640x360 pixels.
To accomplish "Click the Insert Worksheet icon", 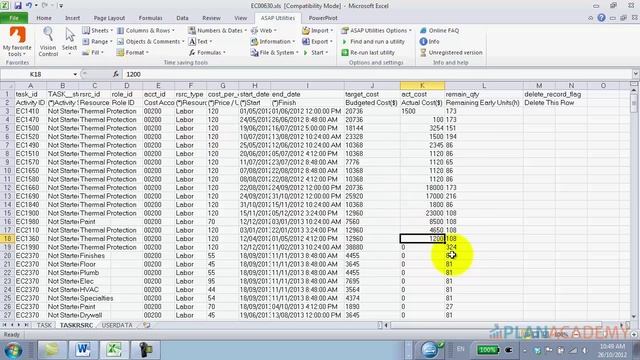I will pyautogui.click(x=147, y=325).
